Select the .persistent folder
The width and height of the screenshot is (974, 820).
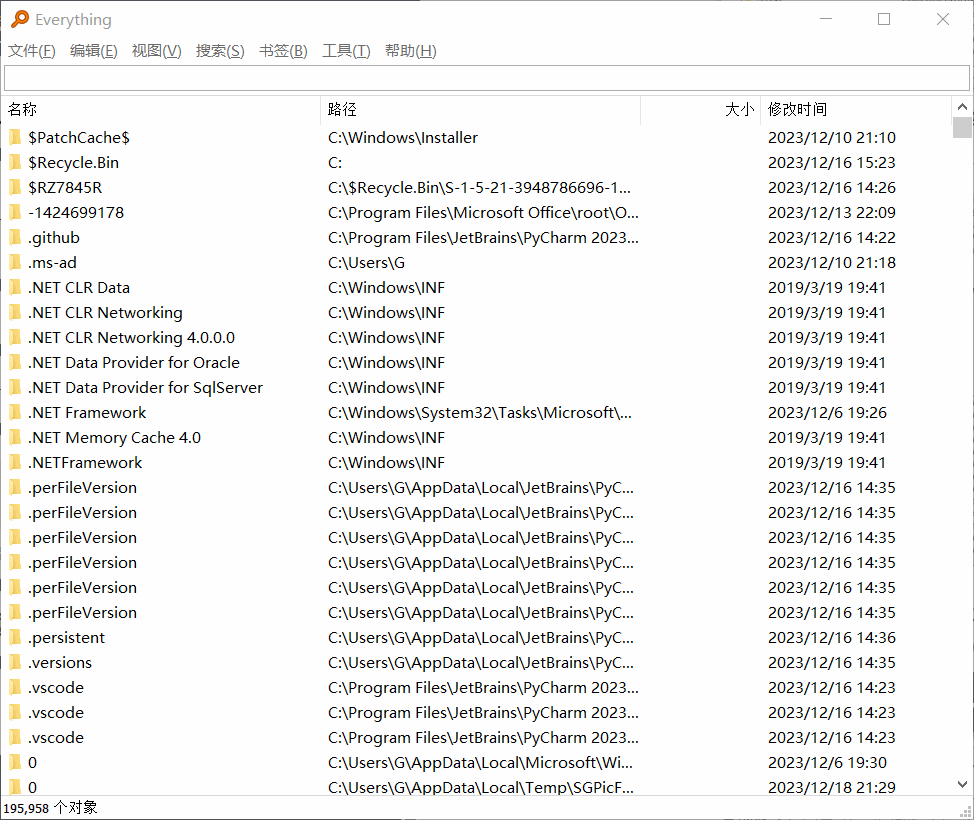[x=66, y=637]
